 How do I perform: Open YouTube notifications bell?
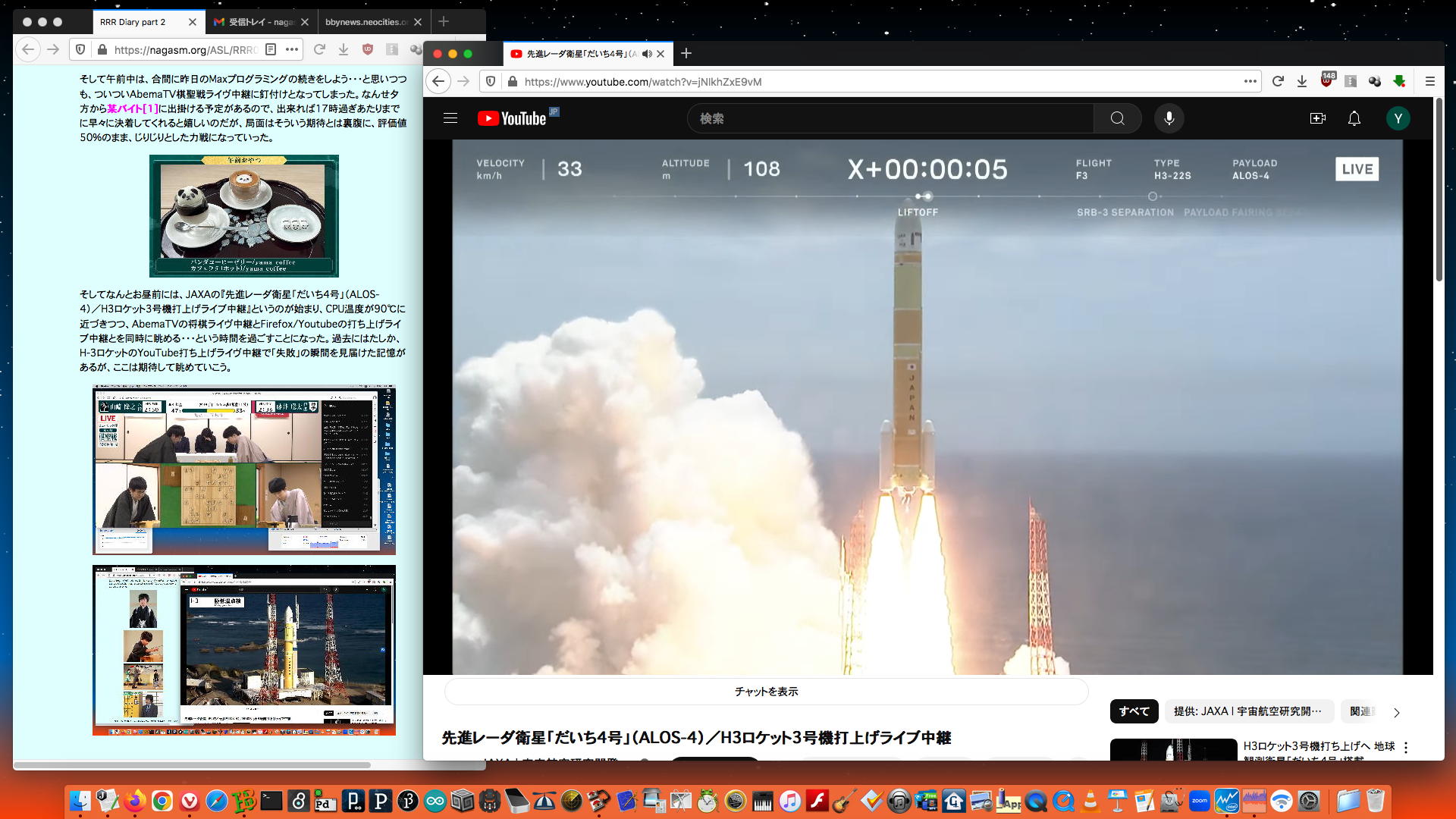[x=1354, y=118]
